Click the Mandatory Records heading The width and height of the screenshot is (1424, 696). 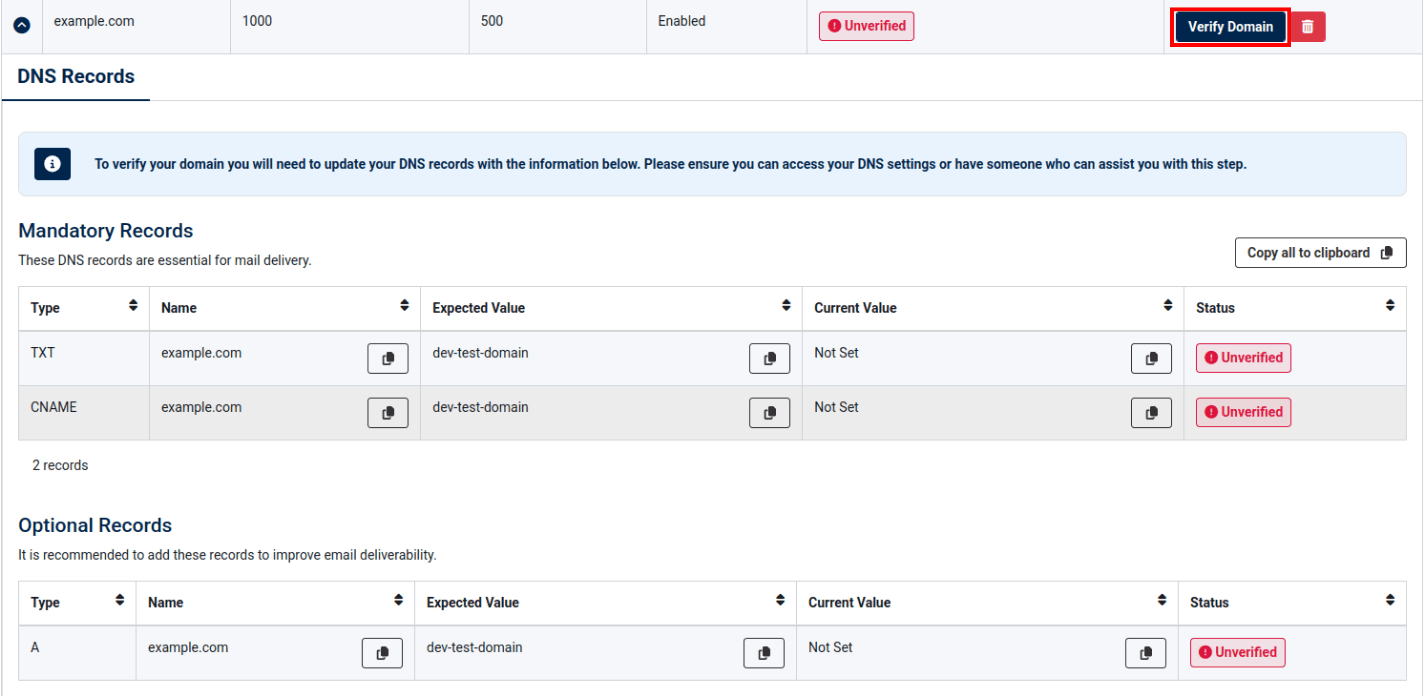[106, 231]
